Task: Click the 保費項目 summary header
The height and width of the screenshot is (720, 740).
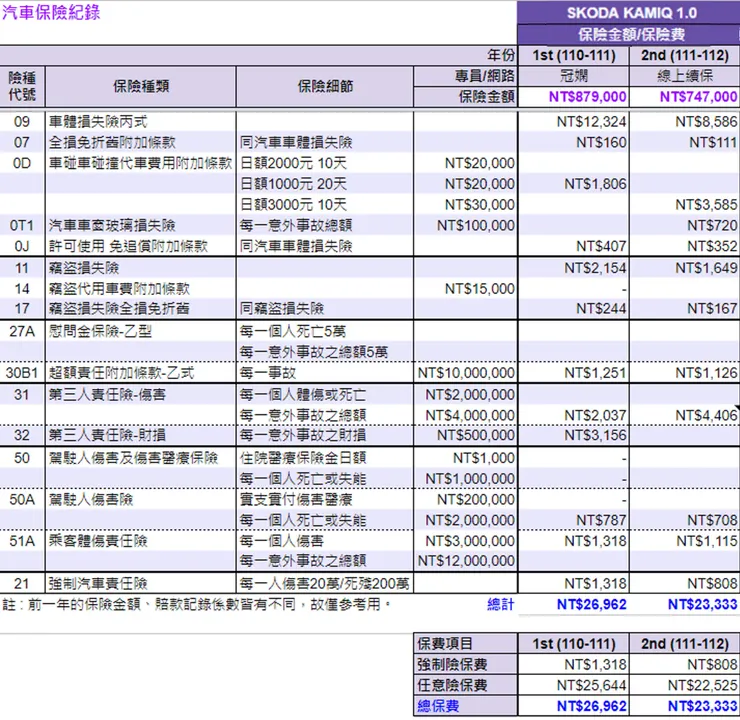Action: (465, 644)
